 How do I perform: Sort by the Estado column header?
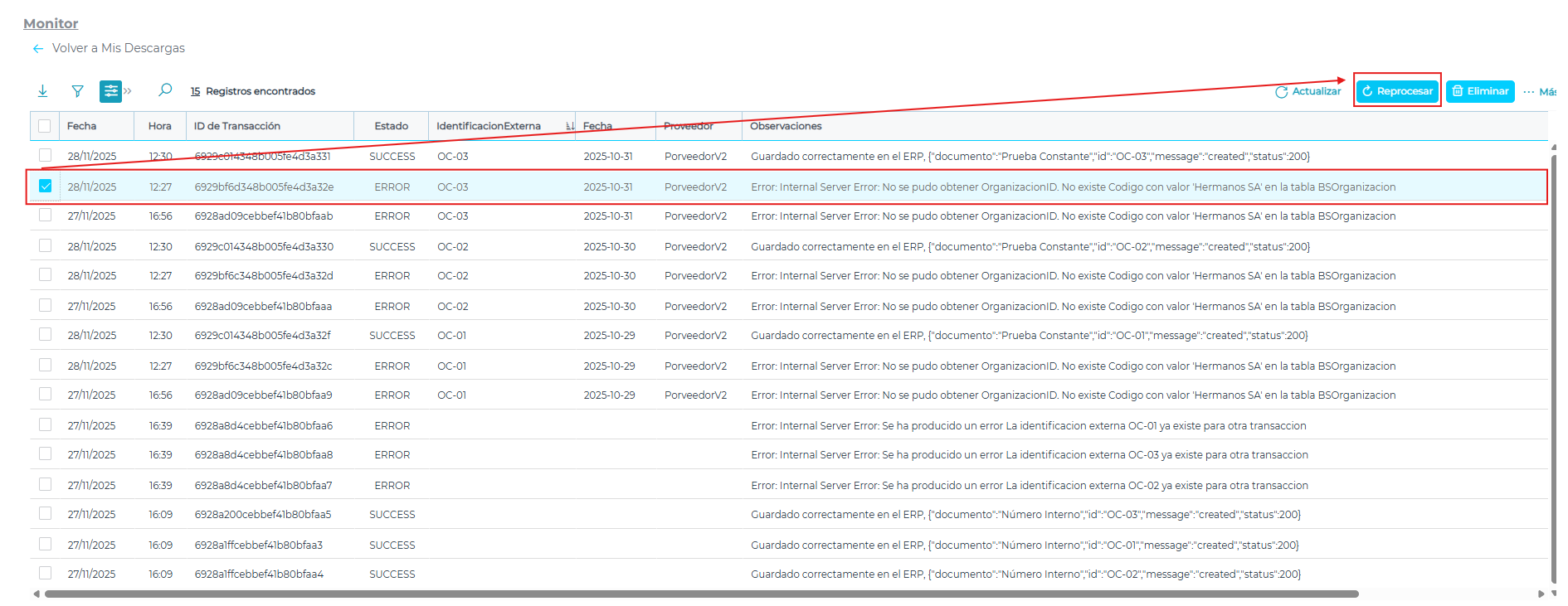391,126
